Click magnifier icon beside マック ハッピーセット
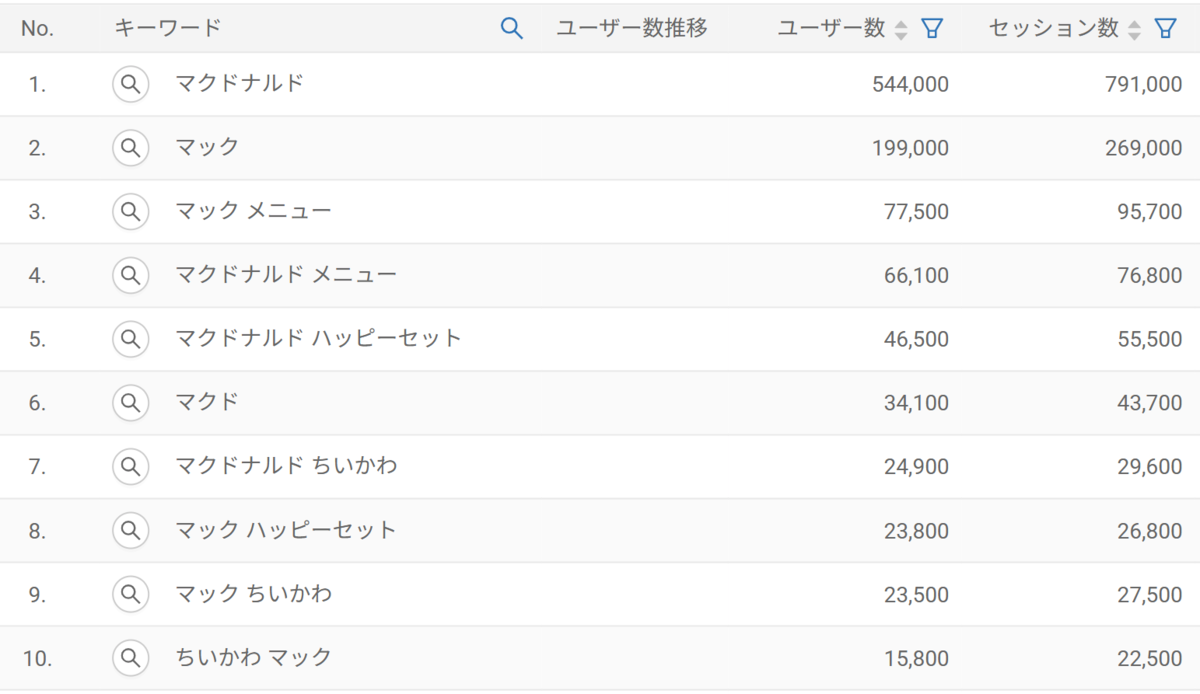This screenshot has width=1200, height=694. click(x=130, y=530)
